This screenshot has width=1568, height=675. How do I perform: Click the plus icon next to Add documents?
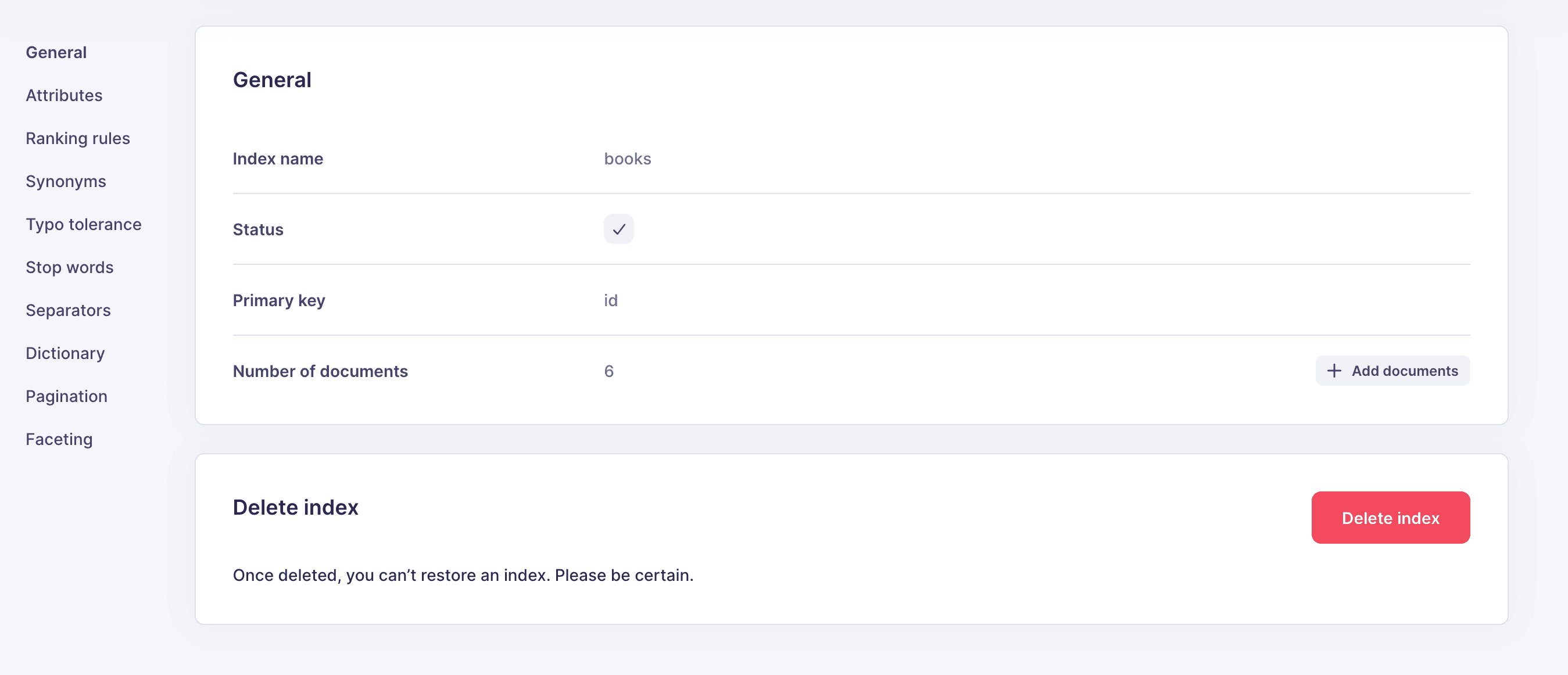[1334, 371]
